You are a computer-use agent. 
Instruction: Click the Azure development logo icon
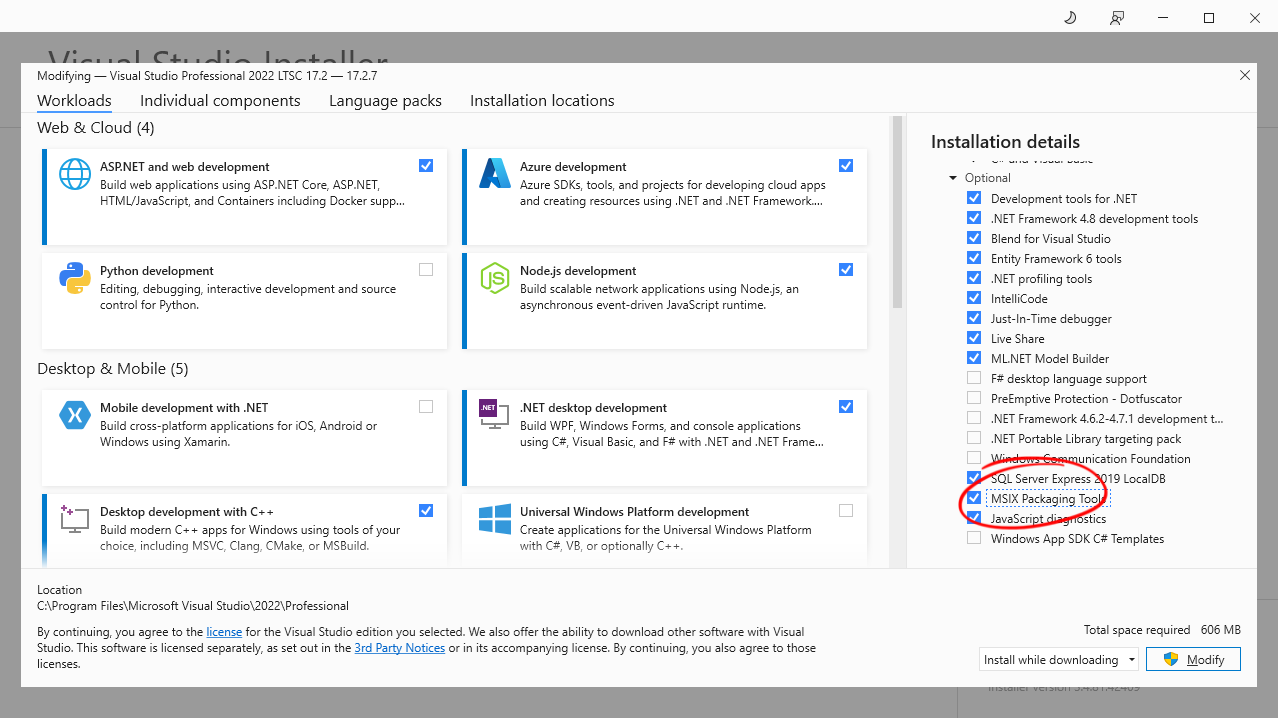point(495,174)
